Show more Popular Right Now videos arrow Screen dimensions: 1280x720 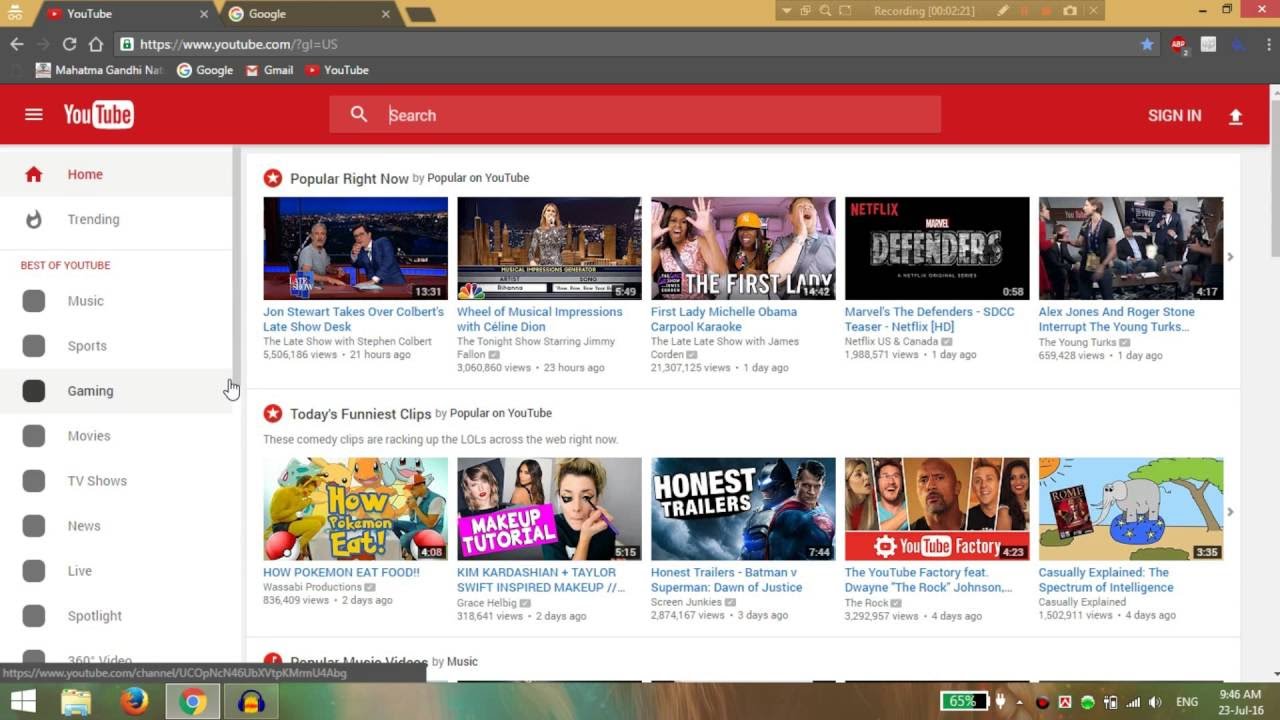tap(1230, 257)
